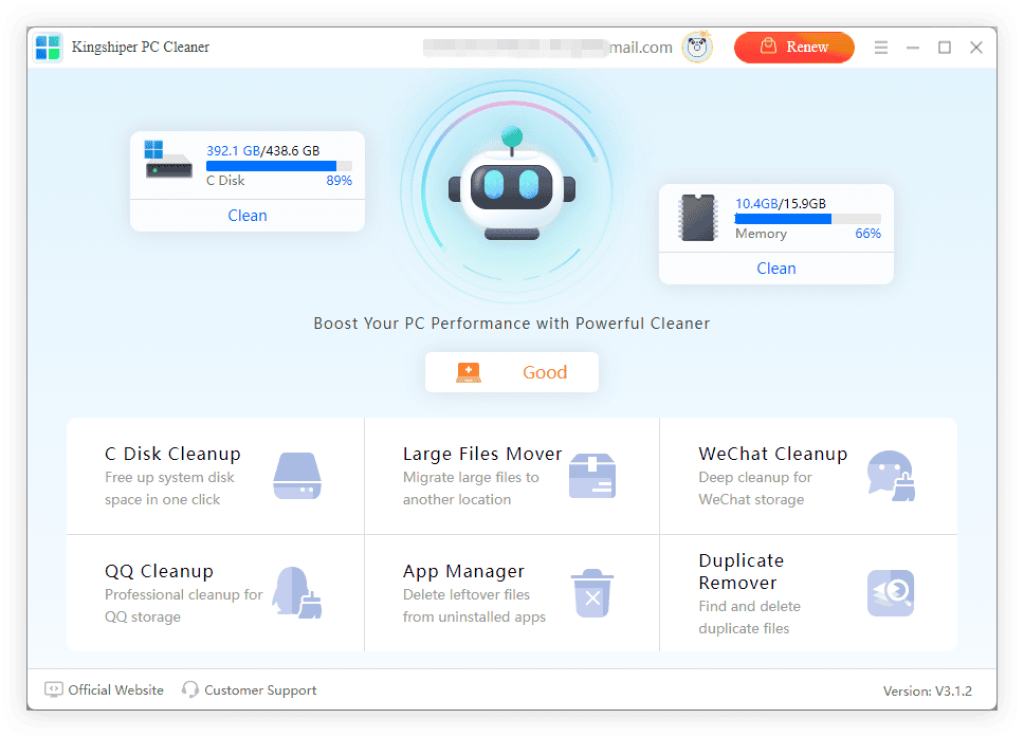Image resolution: width=1024 pixels, height=737 pixels.
Task: Click the App Manager trash bin icon
Action: (x=592, y=593)
